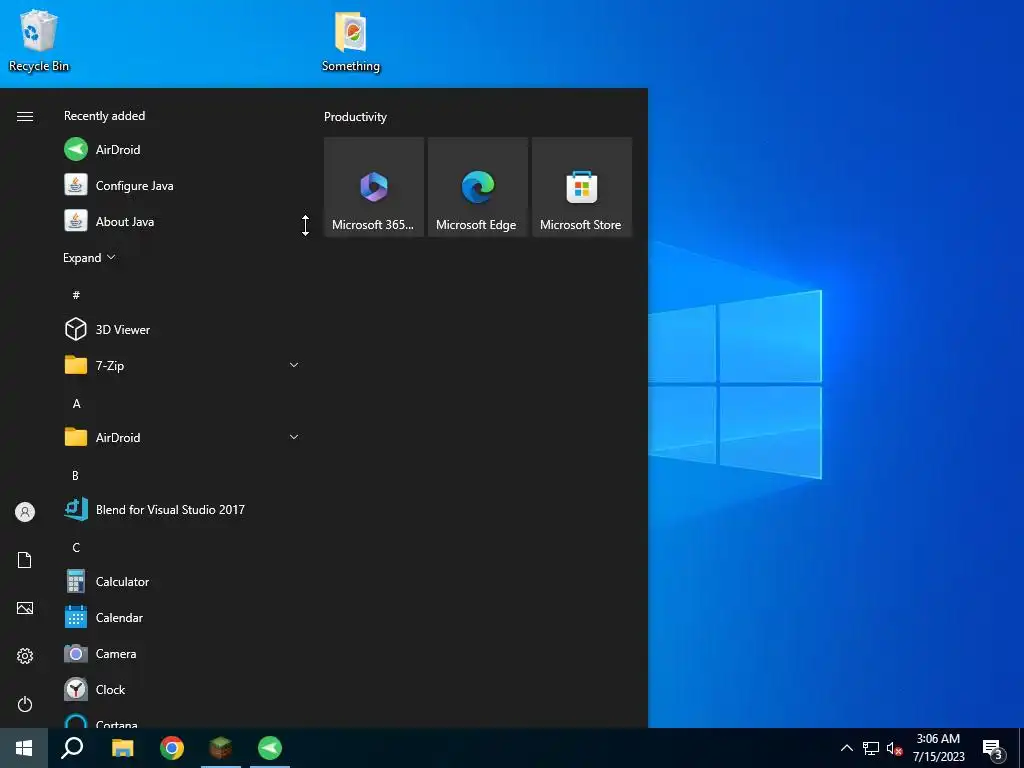Click the B letter header
The height and width of the screenshot is (768, 1024).
click(76, 475)
